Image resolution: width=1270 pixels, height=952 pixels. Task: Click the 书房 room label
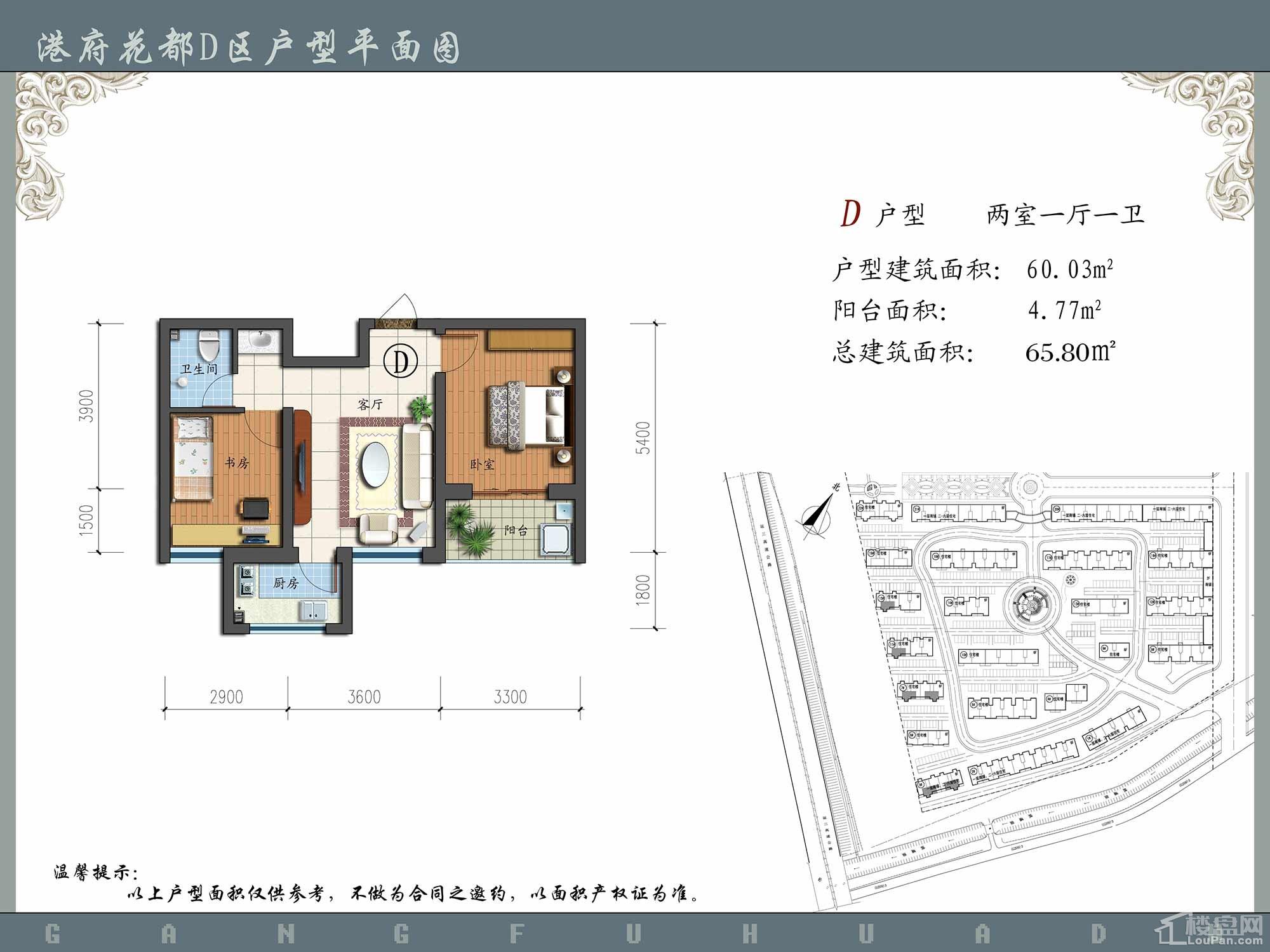[x=237, y=463]
